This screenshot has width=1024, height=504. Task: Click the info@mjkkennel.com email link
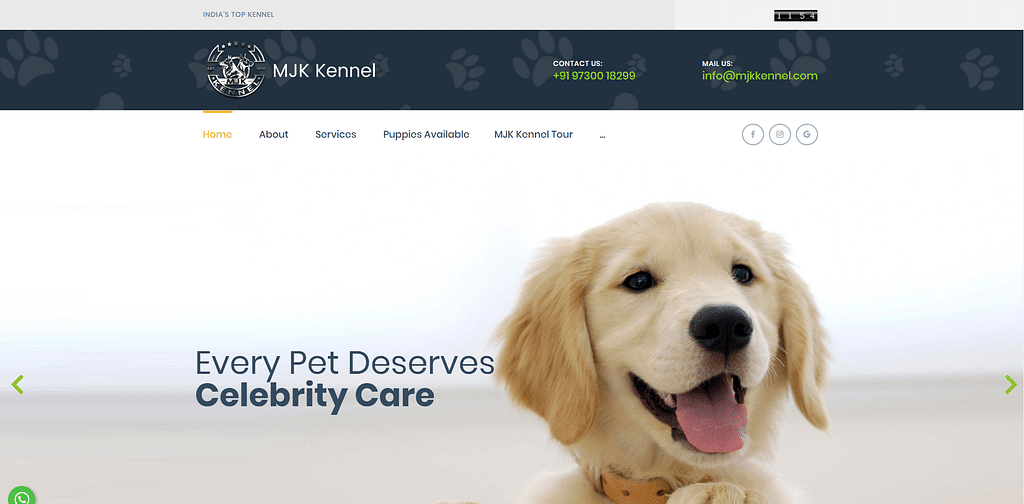(x=760, y=76)
